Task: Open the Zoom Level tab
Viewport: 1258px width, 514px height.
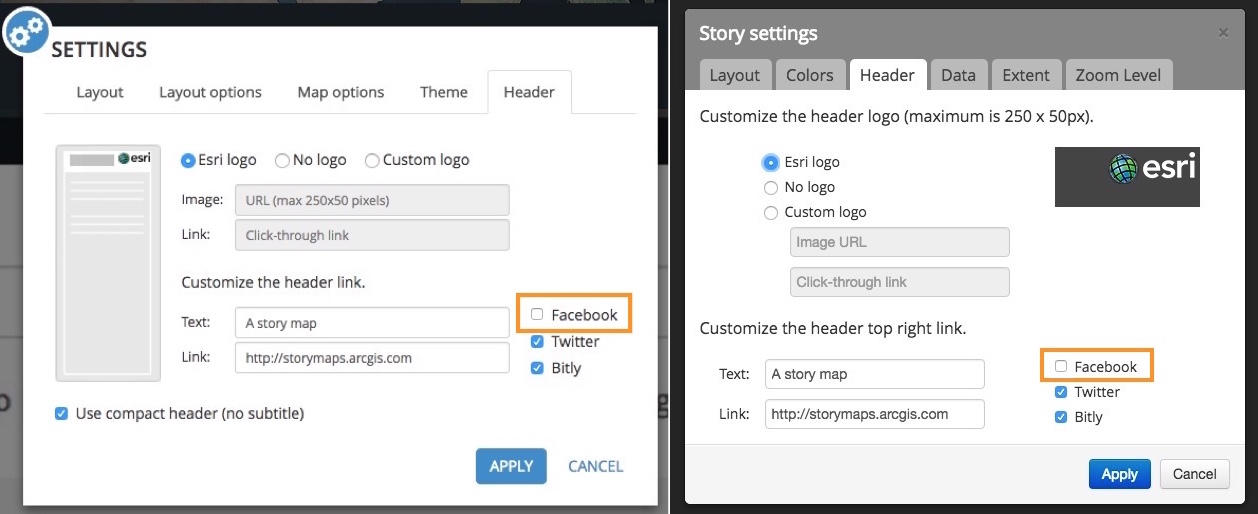Action: click(x=1118, y=75)
